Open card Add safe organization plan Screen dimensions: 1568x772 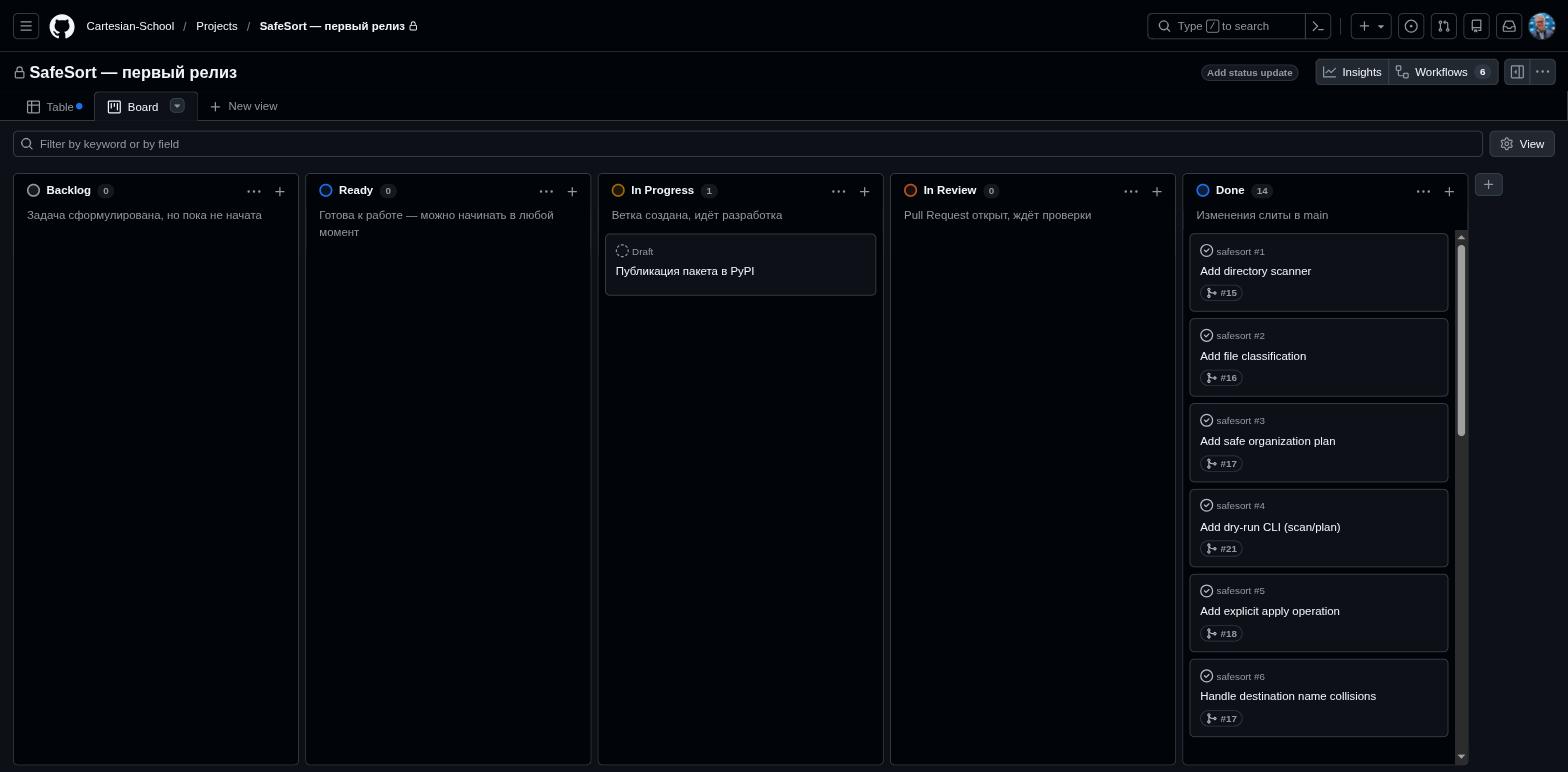[1267, 441]
